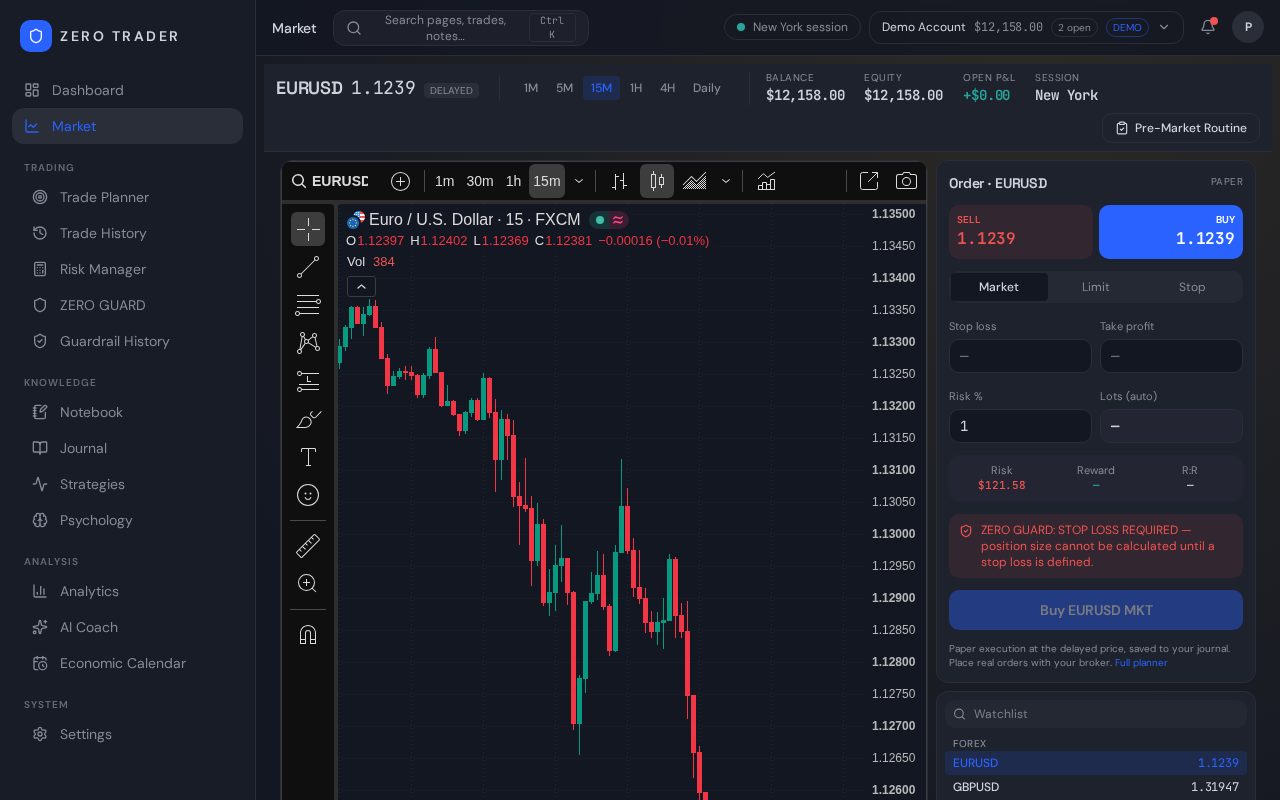Switch to the 1M timeframe
This screenshot has width=1280, height=800.
(531, 88)
